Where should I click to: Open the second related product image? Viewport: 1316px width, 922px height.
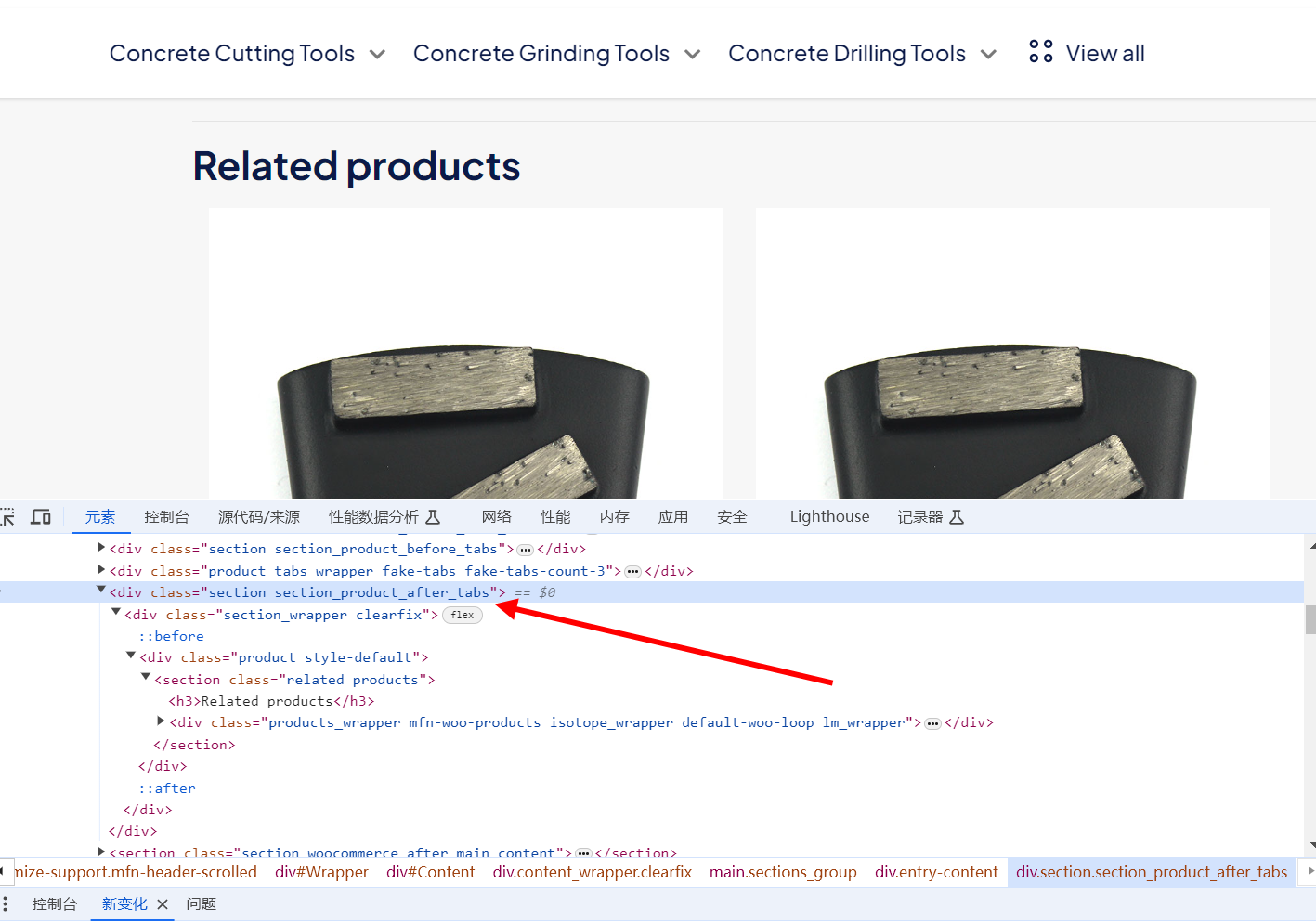[1013, 353]
